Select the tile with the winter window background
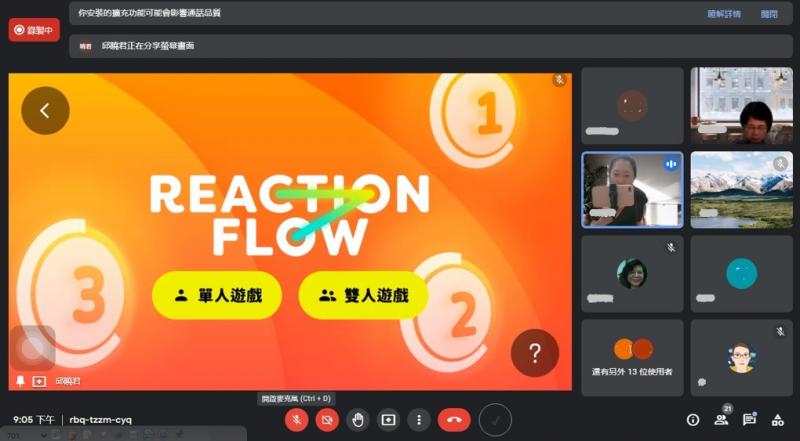Image resolution: width=800 pixels, height=441 pixels. [742, 106]
